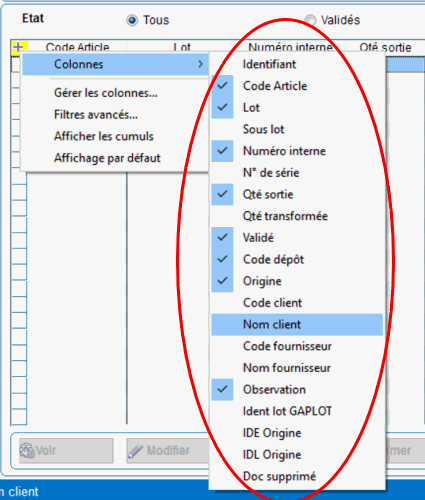Uncheck the Lot column entry
This screenshot has width=425, height=500.
tap(297, 108)
